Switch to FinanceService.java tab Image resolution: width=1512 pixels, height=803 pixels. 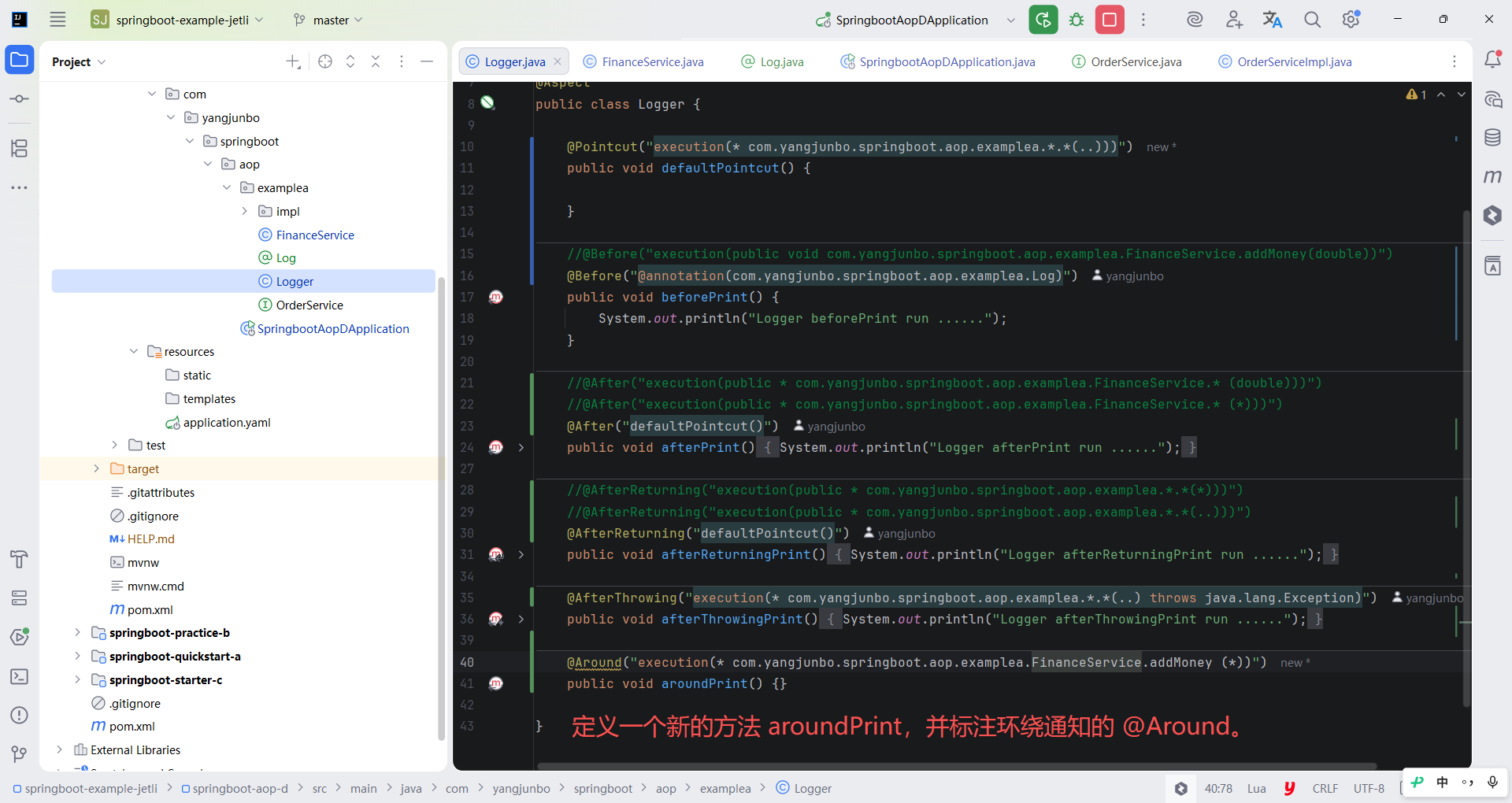(x=643, y=61)
